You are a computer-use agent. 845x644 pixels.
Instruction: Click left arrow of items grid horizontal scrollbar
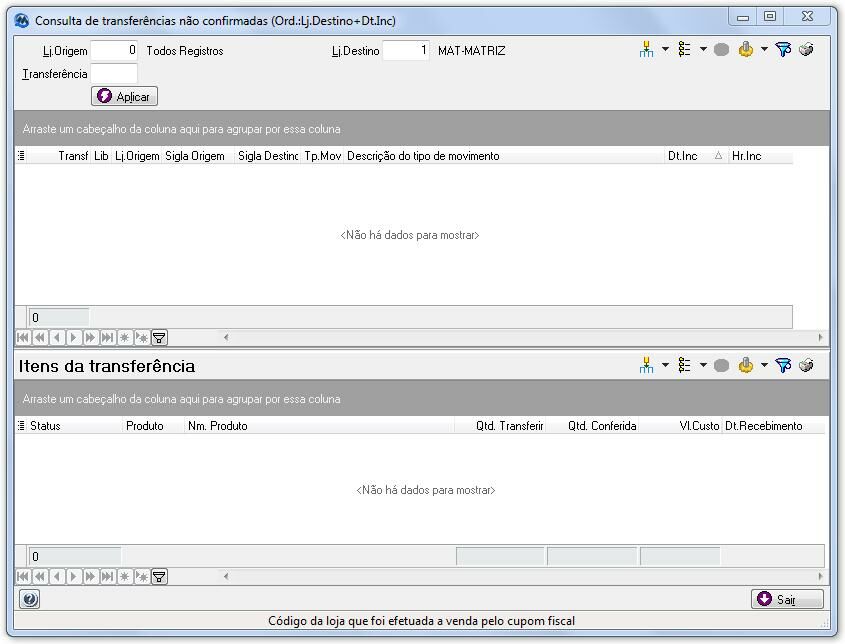click(226, 576)
